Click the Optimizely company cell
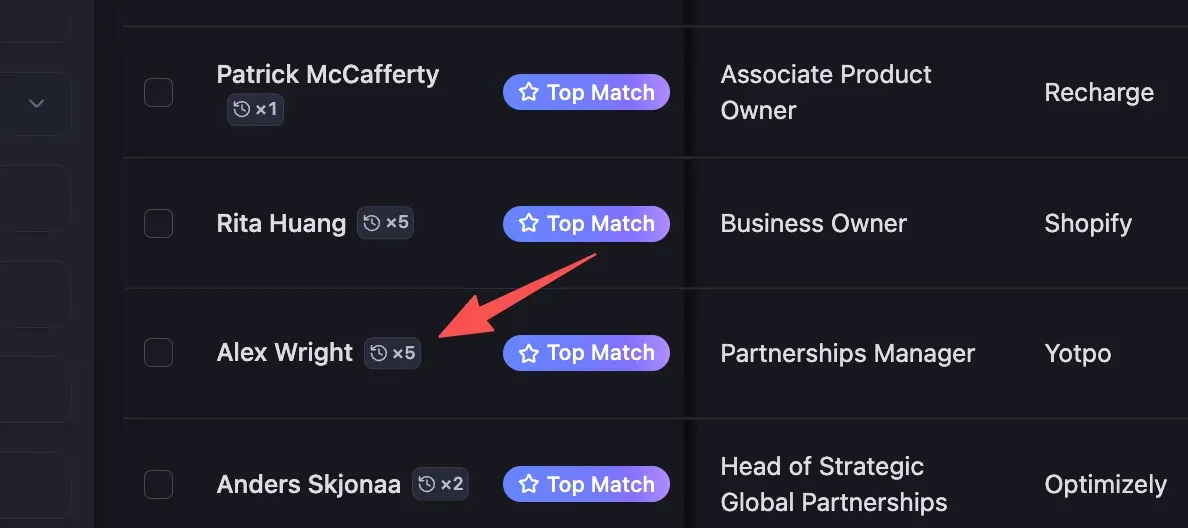This screenshot has height=528, width=1188. click(1105, 485)
